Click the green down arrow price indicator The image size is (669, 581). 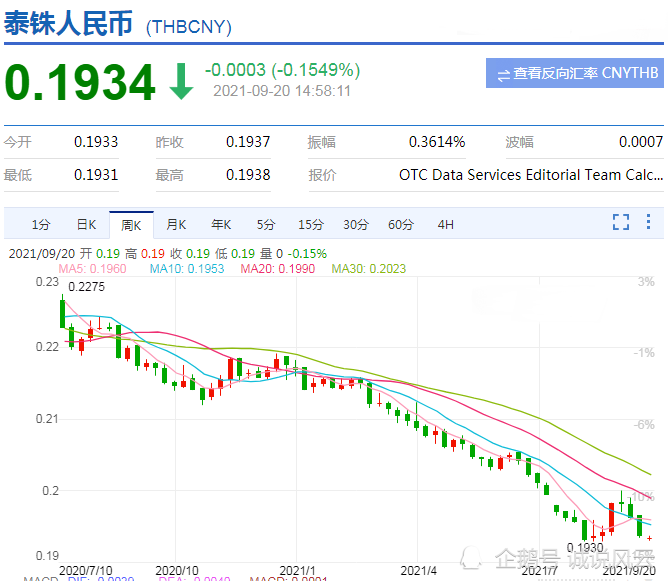(181, 81)
